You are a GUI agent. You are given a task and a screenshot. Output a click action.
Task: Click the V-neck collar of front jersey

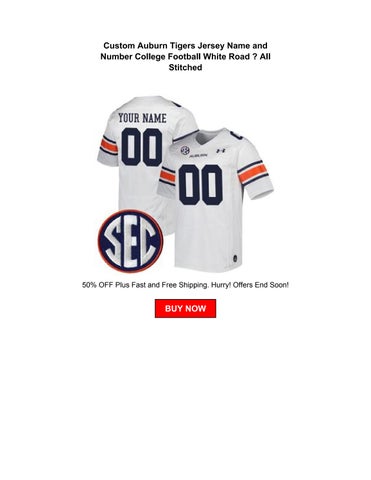205,137
